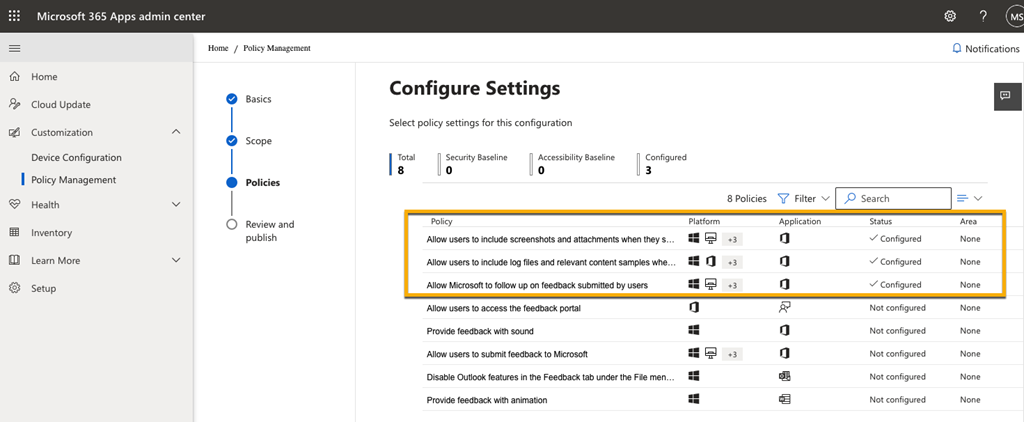Image resolution: width=1024 pixels, height=422 pixels.
Task: Open Allow users to include log files policy
Action: pyautogui.click(x=550, y=262)
